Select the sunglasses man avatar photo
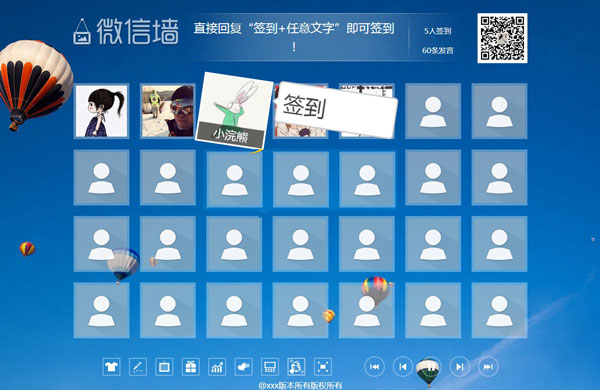Screen dimensions: 600x390 pos(168,111)
